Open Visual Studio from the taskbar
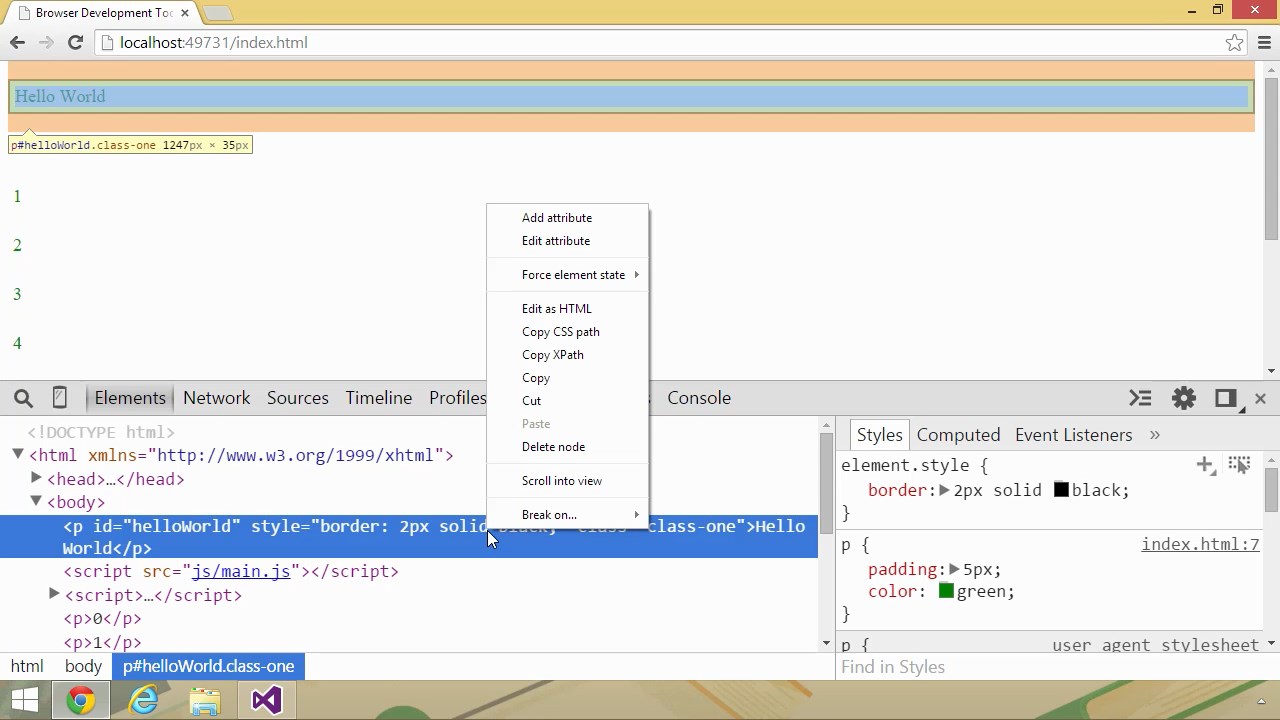This screenshot has height=720, width=1280. [x=267, y=700]
